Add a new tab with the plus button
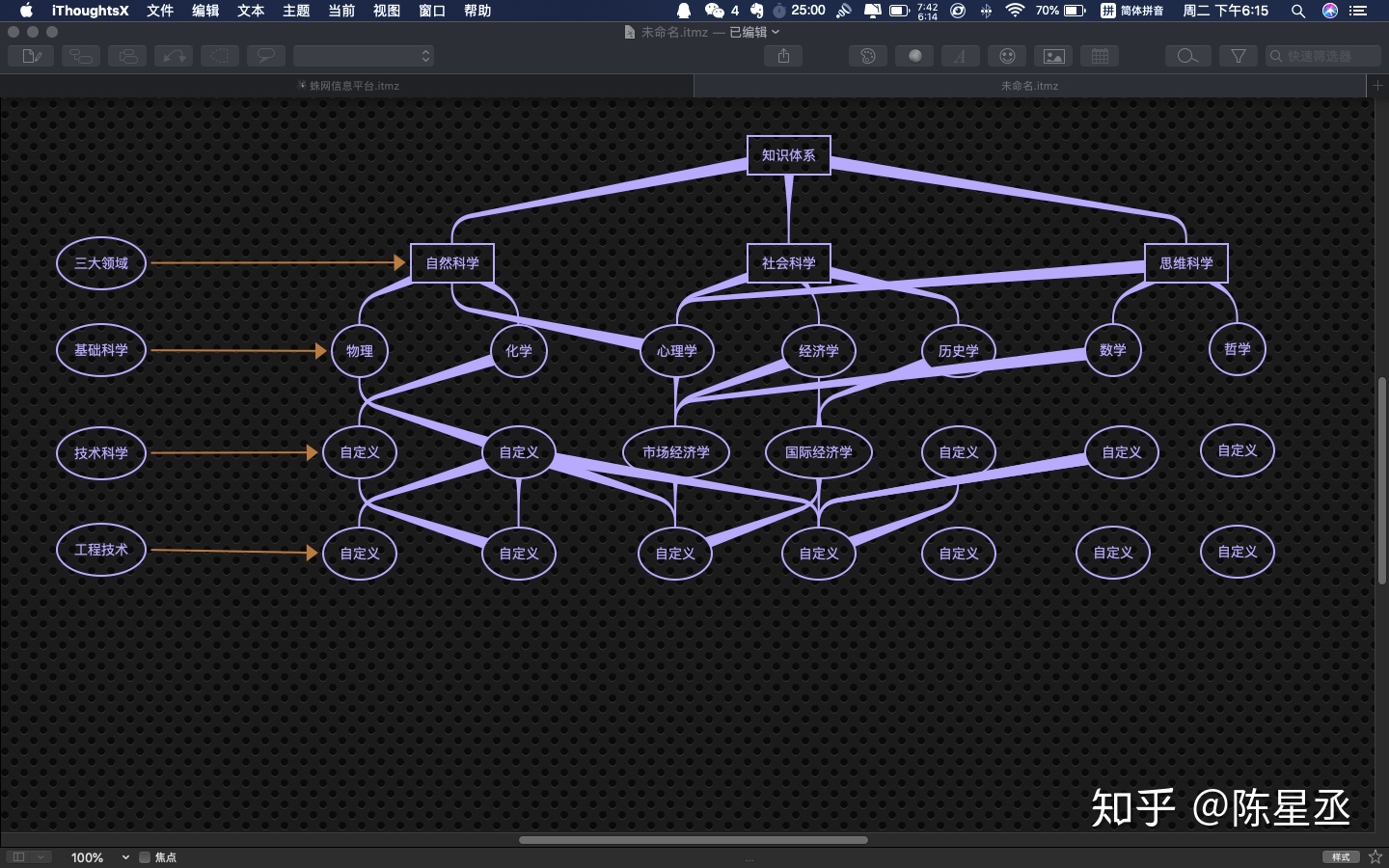The image size is (1389, 868). coord(1378,86)
